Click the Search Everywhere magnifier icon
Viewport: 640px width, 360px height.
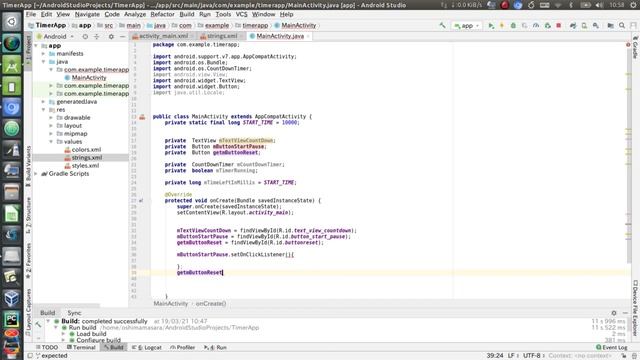point(622,25)
